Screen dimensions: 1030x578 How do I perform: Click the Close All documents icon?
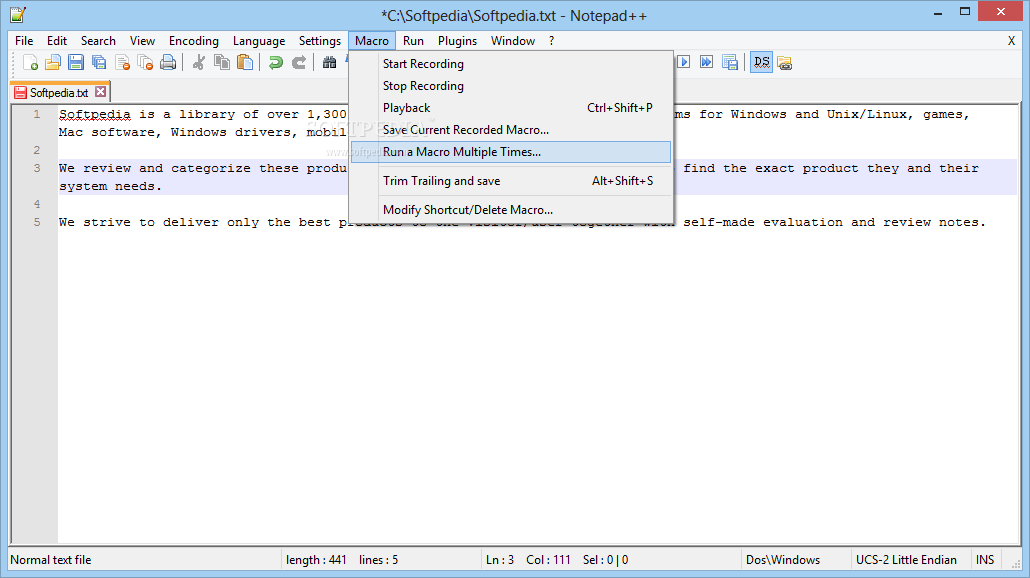pyautogui.click(x=145, y=63)
